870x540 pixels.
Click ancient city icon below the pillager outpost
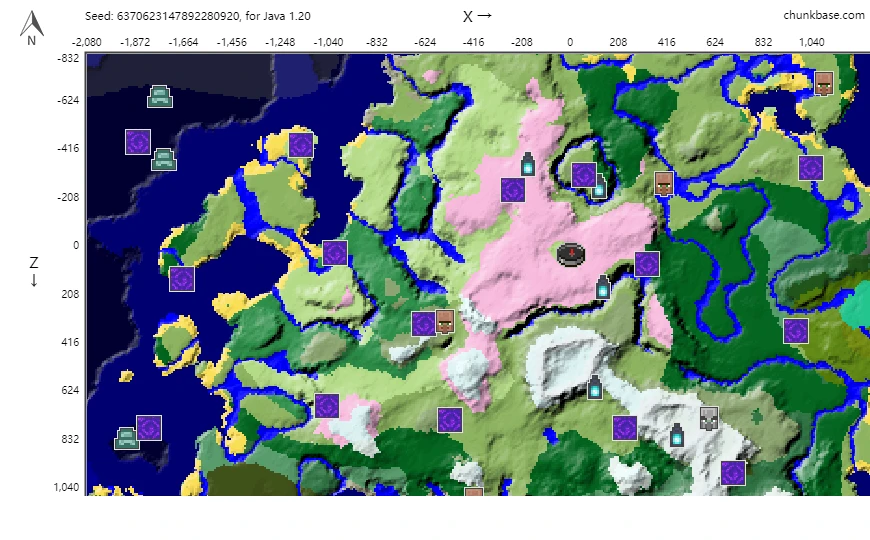click(676, 435)
